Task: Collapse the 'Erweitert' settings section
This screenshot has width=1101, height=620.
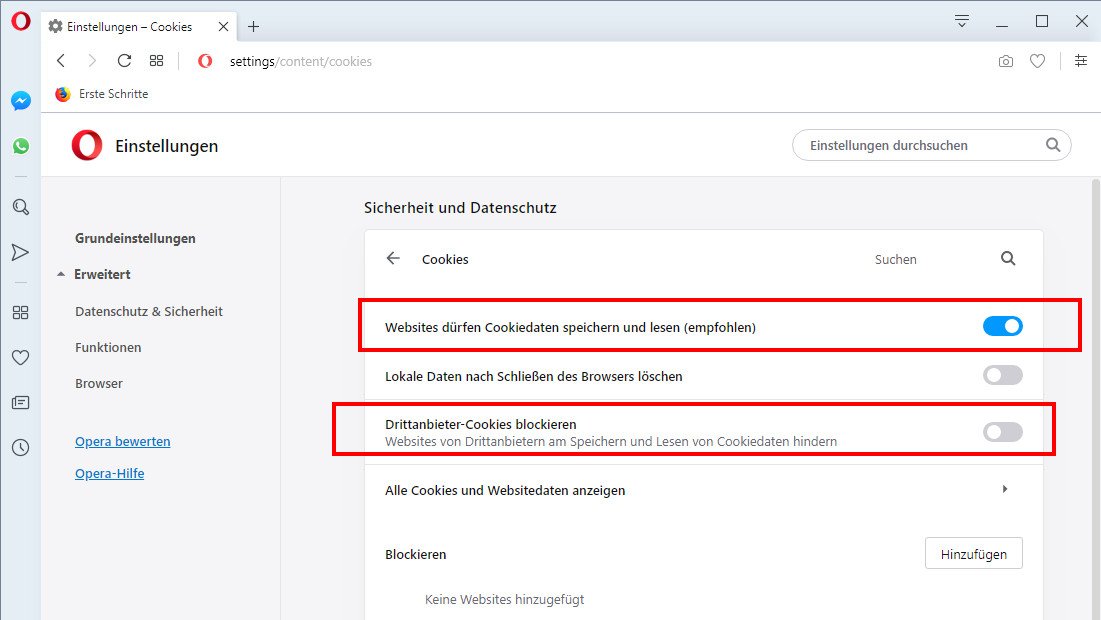Action: 102,274
